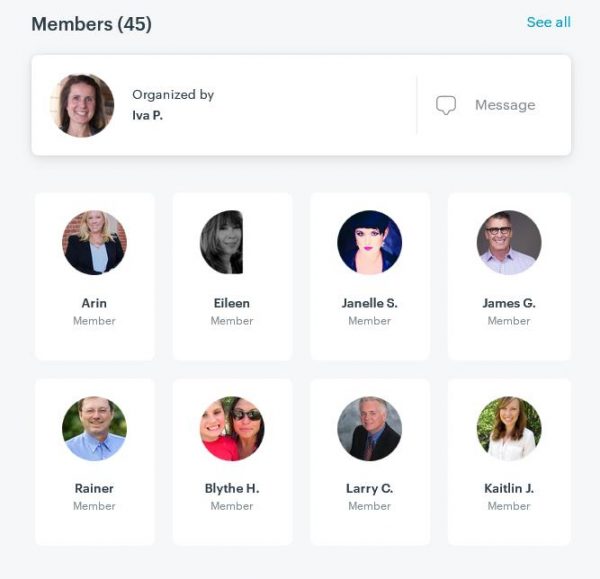600x579 pixels.
Task: Open Blythe H.'s profile picture
Action: point(232,428)
